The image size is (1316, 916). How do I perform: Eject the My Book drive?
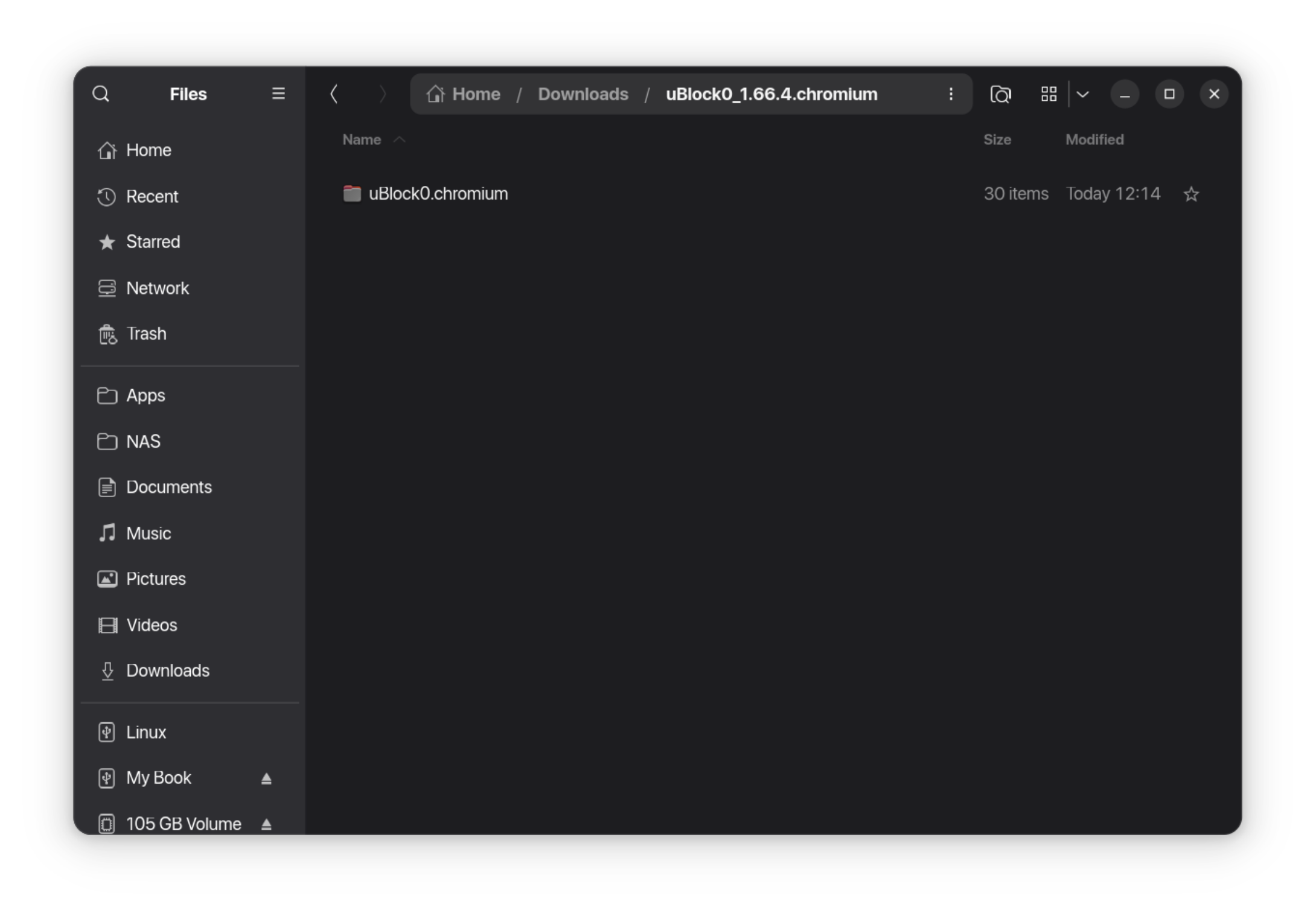[266, 779]
